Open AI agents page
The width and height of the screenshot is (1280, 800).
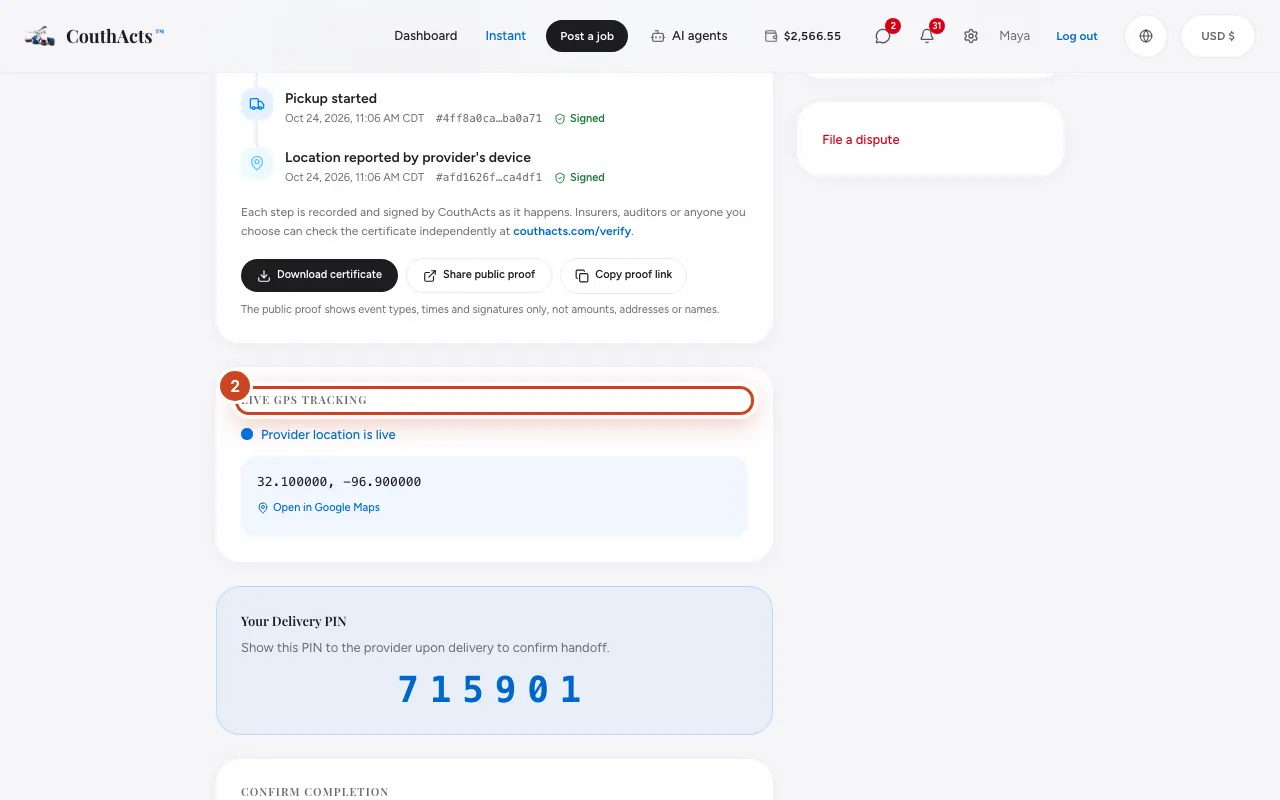coord(689,36)
